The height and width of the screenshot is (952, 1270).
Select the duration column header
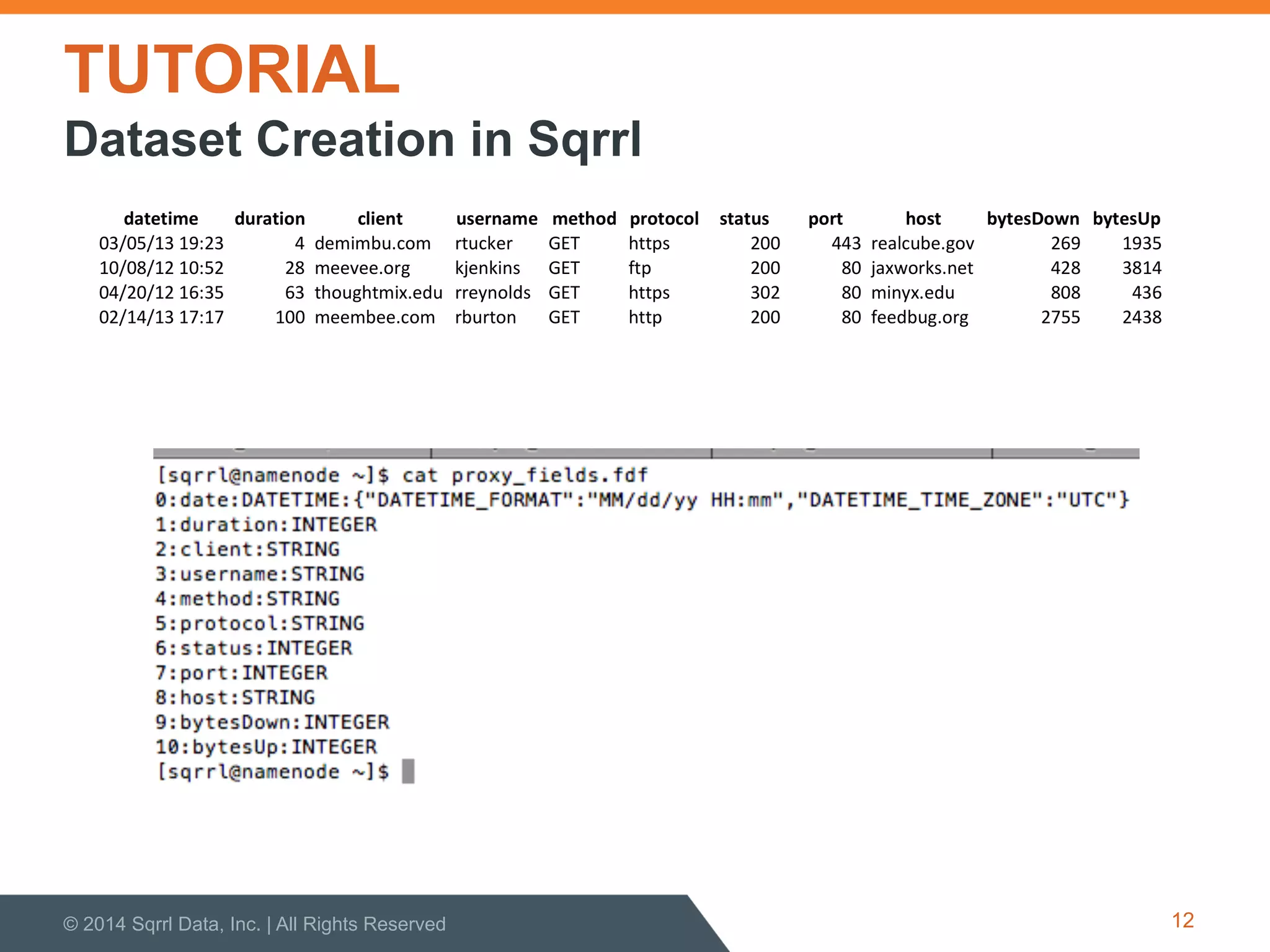[270, 219]
